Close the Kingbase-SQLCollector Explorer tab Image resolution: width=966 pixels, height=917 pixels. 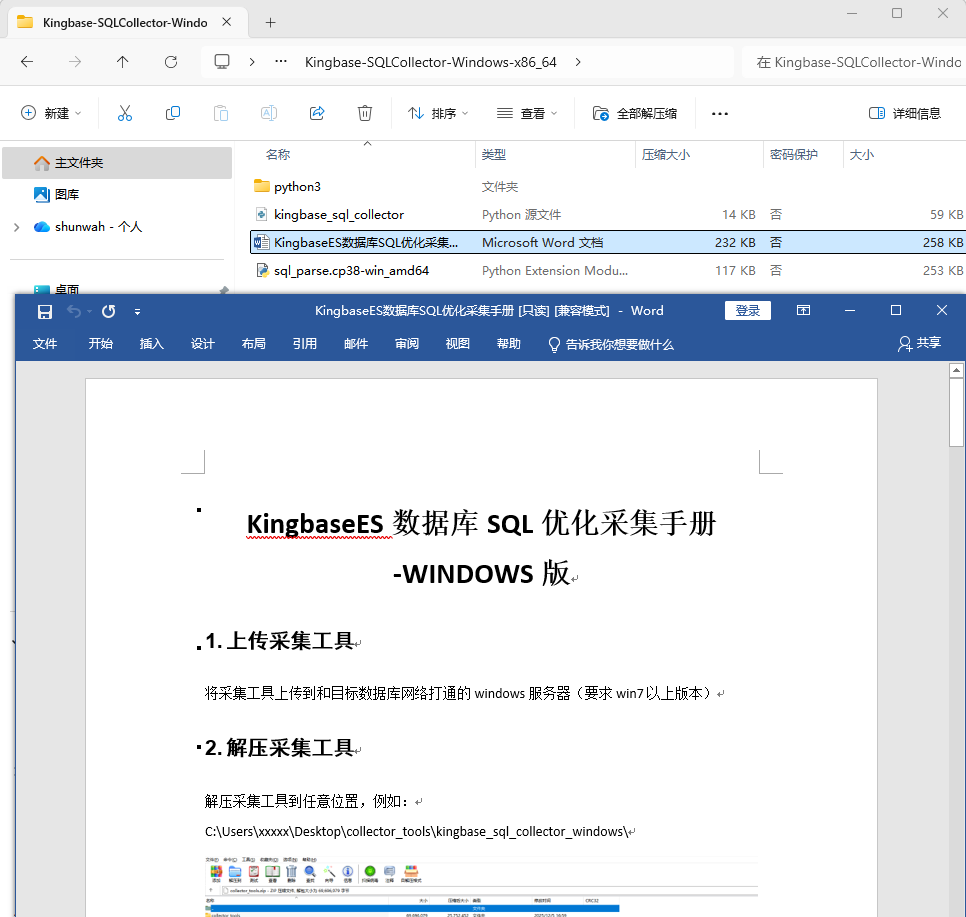pos(227,22)
